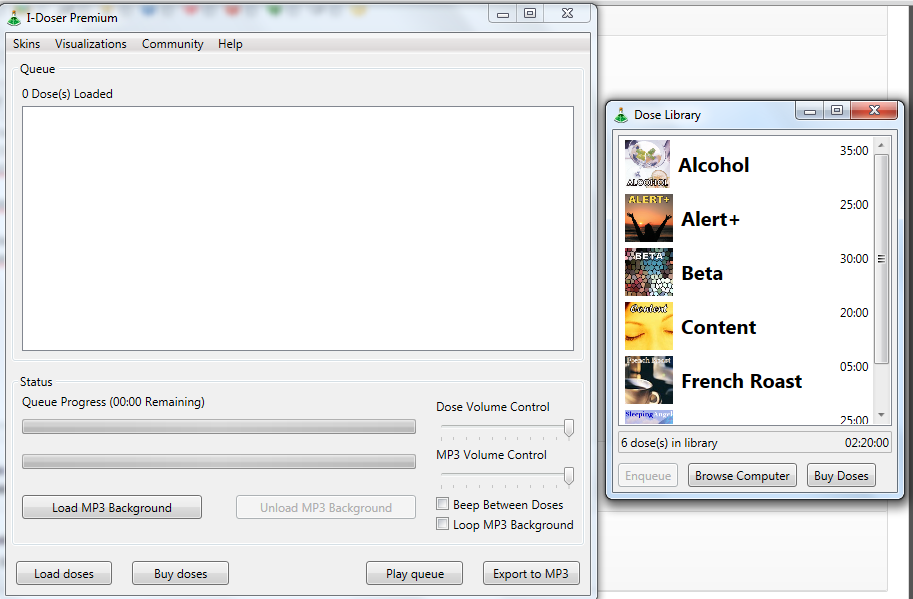The width and height of the screenshot is (913, 599).
Task: Enable Loop MP3 Background checkbox
Action: click(443, 524)
